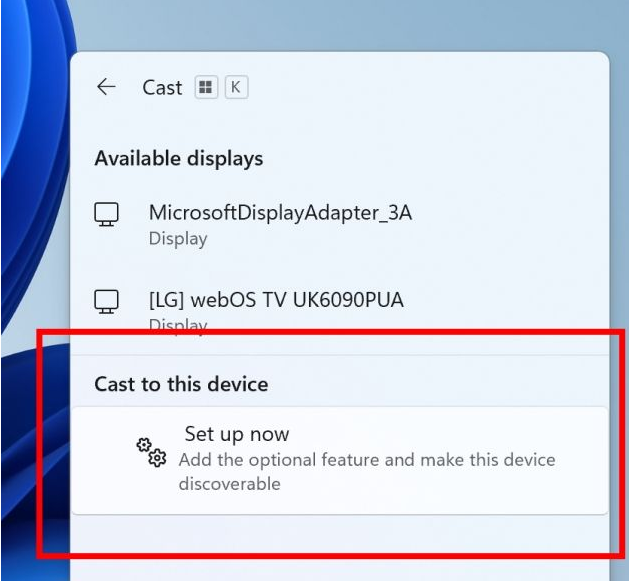The height and width of the screenshot is (581, 629).
Task: Connect to MicrosoftDisplayAdapter_3A display
Action: [280, 212]
